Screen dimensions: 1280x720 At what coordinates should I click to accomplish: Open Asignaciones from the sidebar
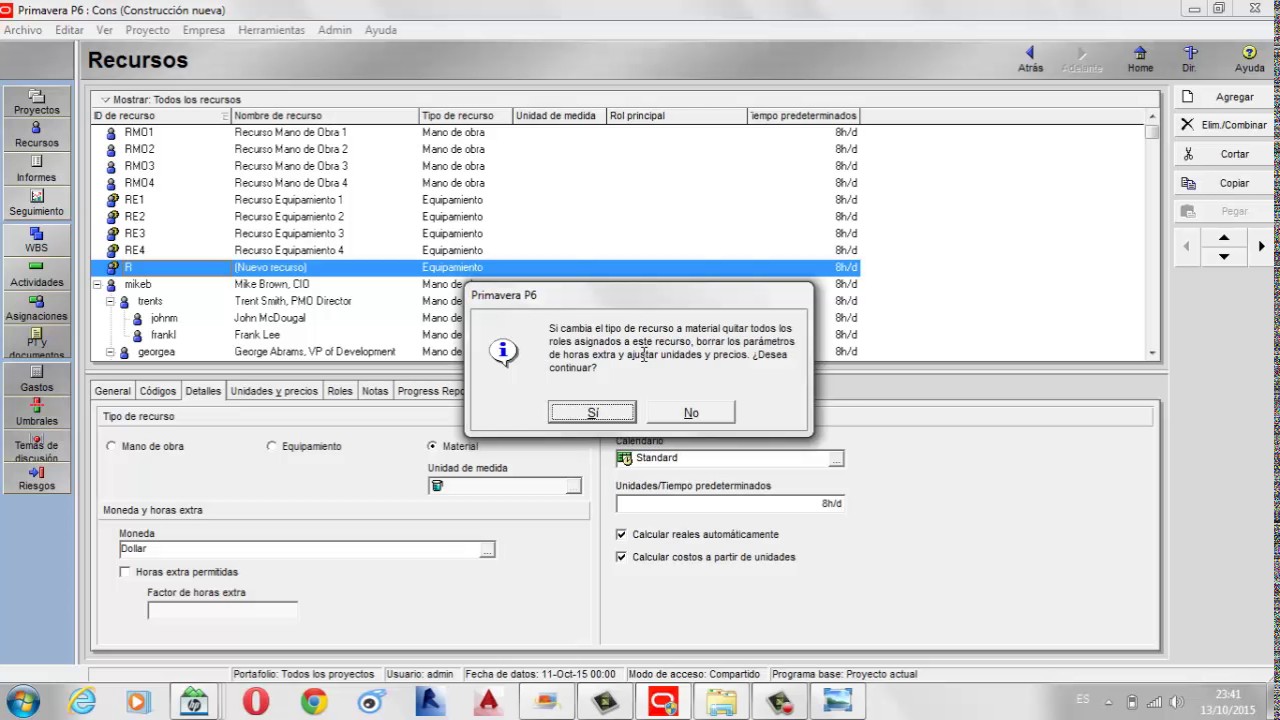[36, 308]
